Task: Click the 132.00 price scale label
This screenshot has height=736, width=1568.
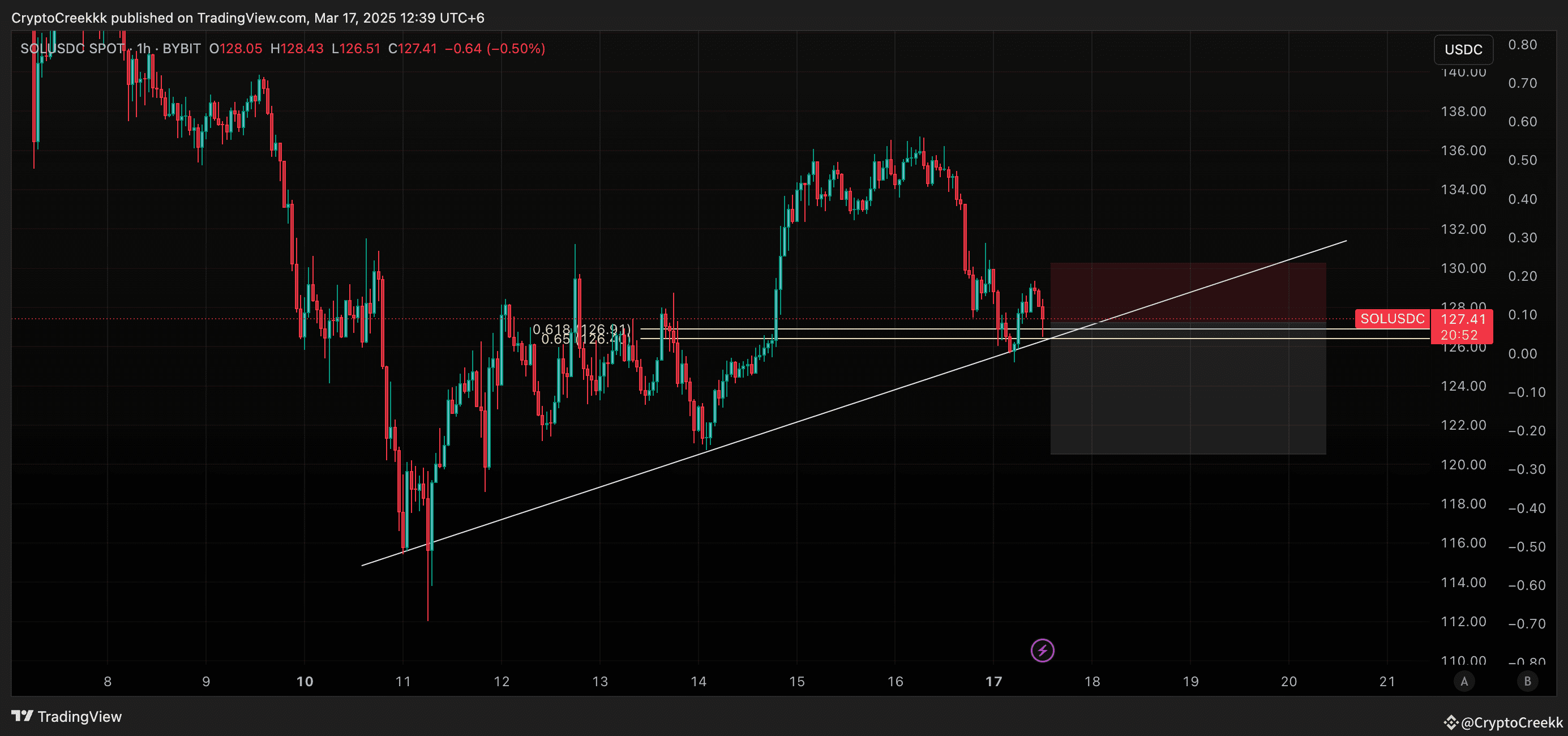Action: [1463, 229]
